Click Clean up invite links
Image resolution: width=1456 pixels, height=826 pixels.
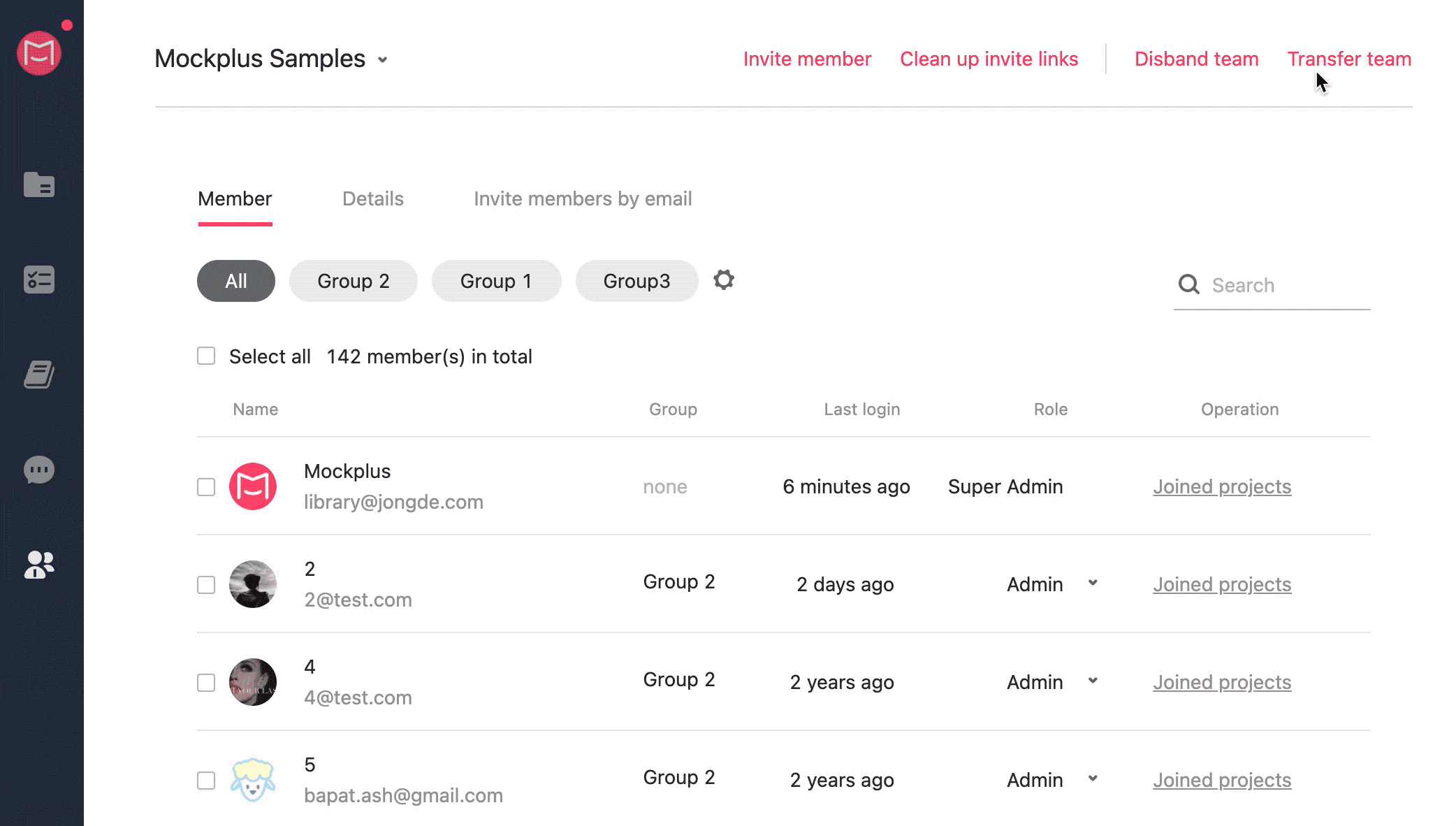point(989,59)
